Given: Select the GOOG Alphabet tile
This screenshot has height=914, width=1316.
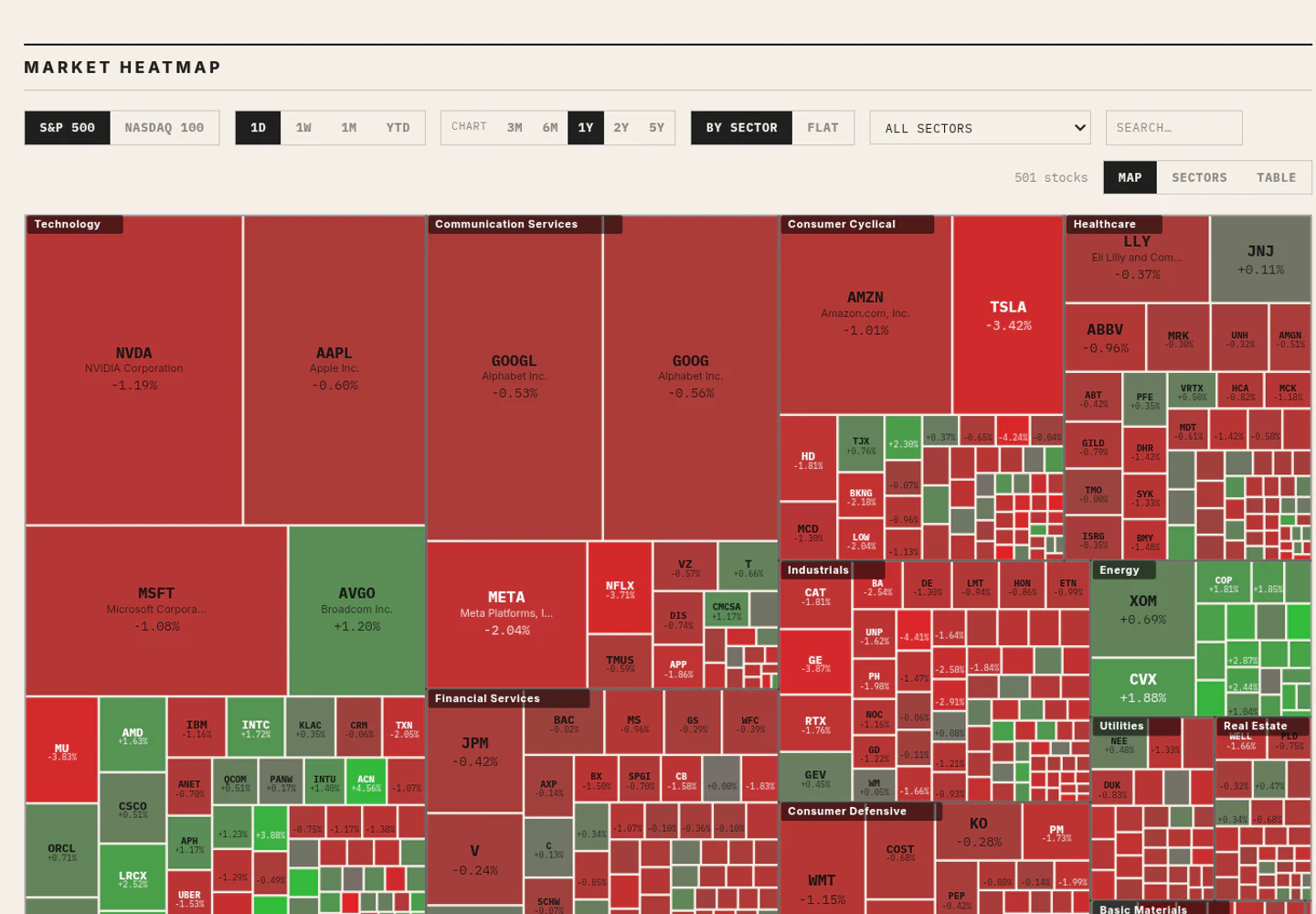Looking at the screenshot, I should click(691, 377).
